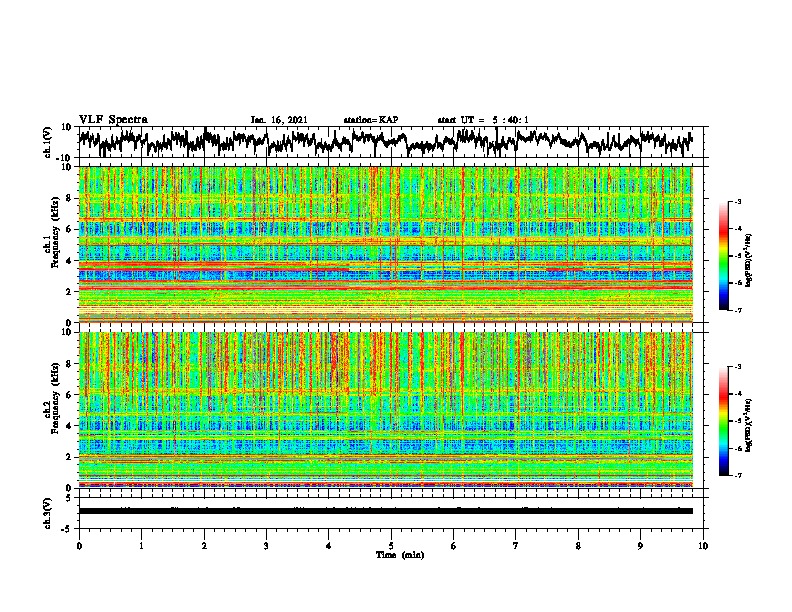Click the "ch.1 Frequency (kHz)" axis label
The height and width of the screenshot is (612, 792).
(50, 232)
